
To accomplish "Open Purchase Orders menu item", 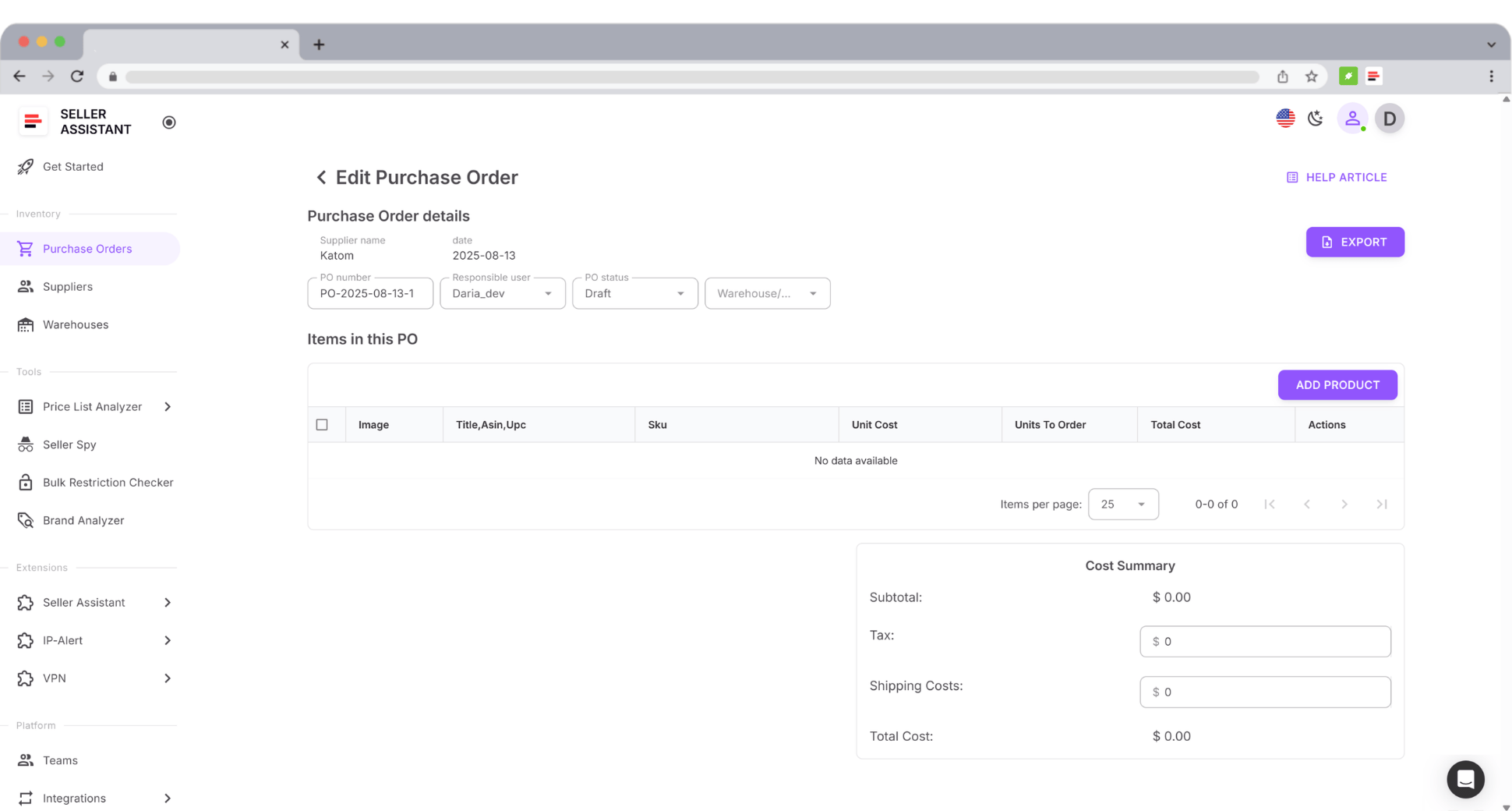I will coord(90,249).
